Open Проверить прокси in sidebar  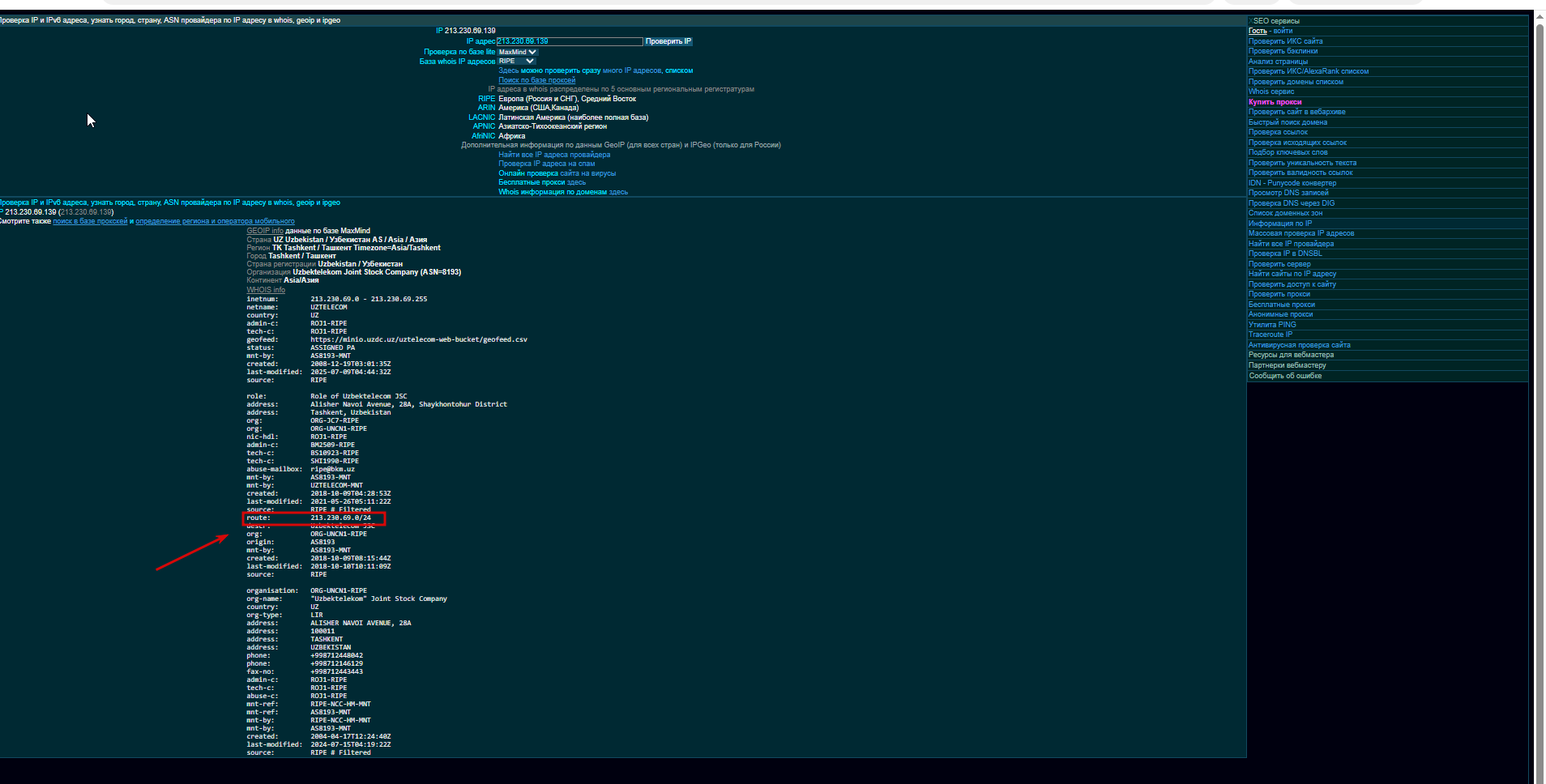1279,294
